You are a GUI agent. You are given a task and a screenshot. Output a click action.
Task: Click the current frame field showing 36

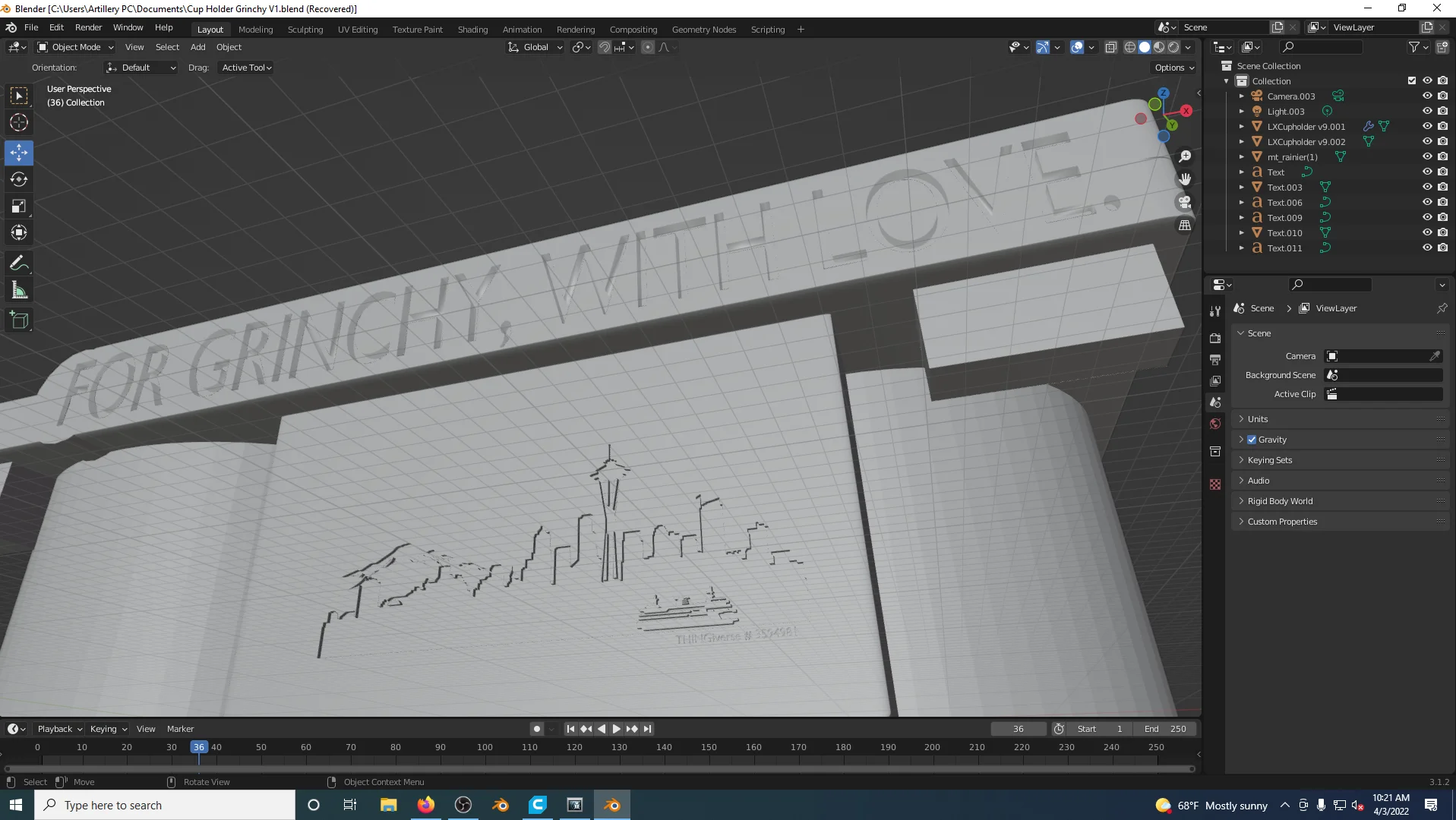coord(1018,729)
